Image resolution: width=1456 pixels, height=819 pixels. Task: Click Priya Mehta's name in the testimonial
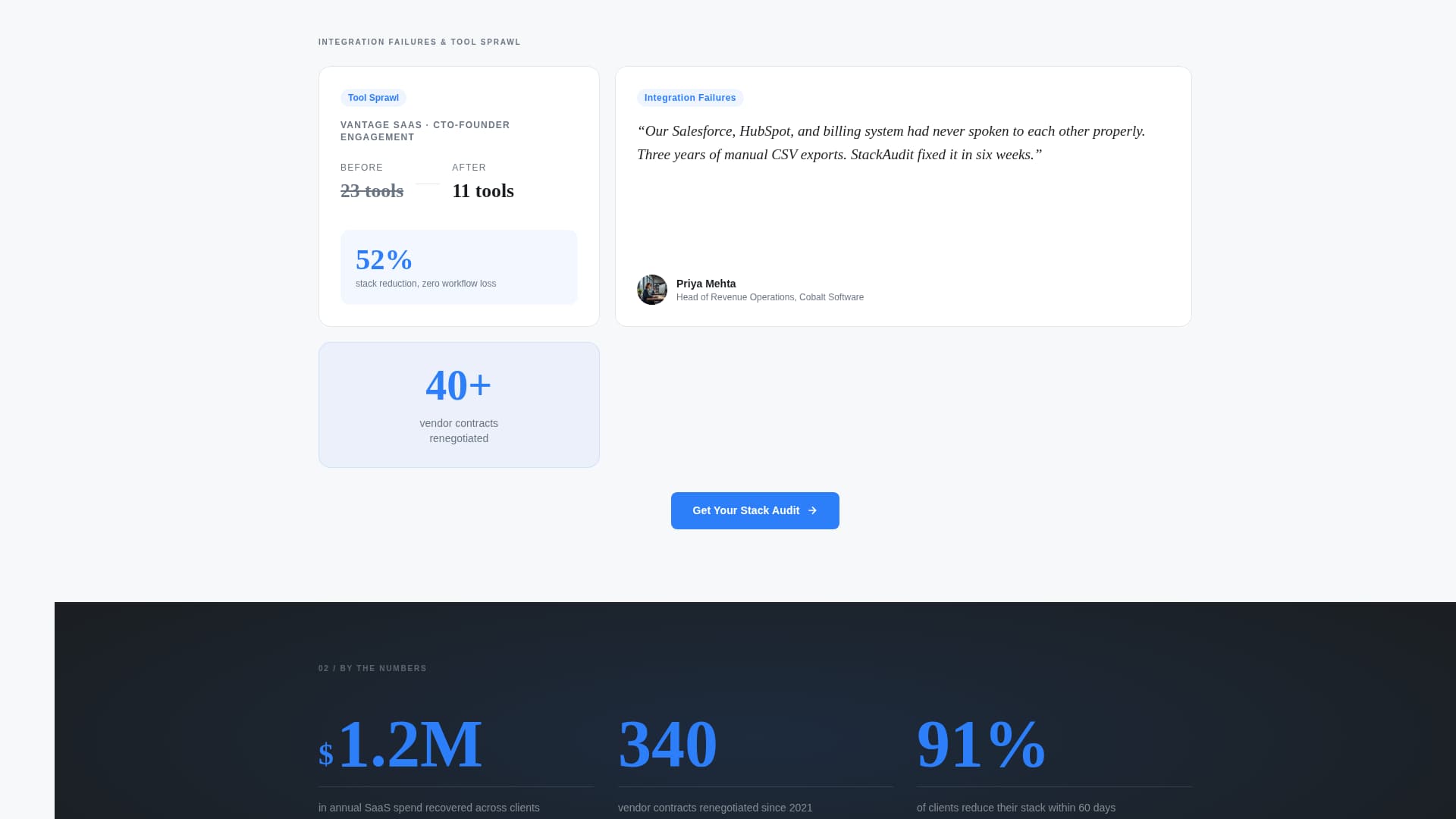point(705,284)
